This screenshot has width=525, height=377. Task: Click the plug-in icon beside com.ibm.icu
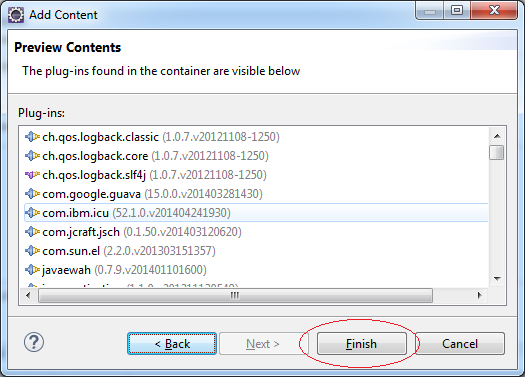coord(32,213)
